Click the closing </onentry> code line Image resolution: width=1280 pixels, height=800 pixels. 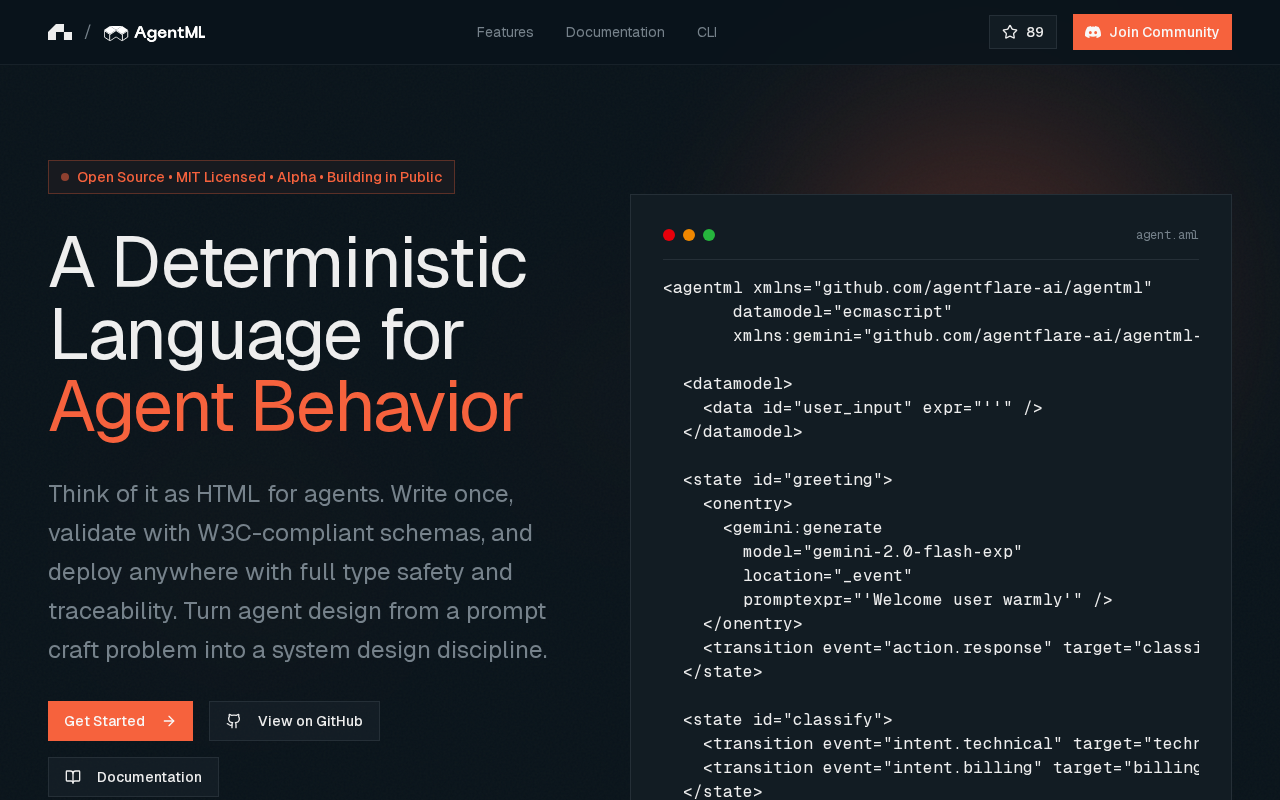coord(753,624)
